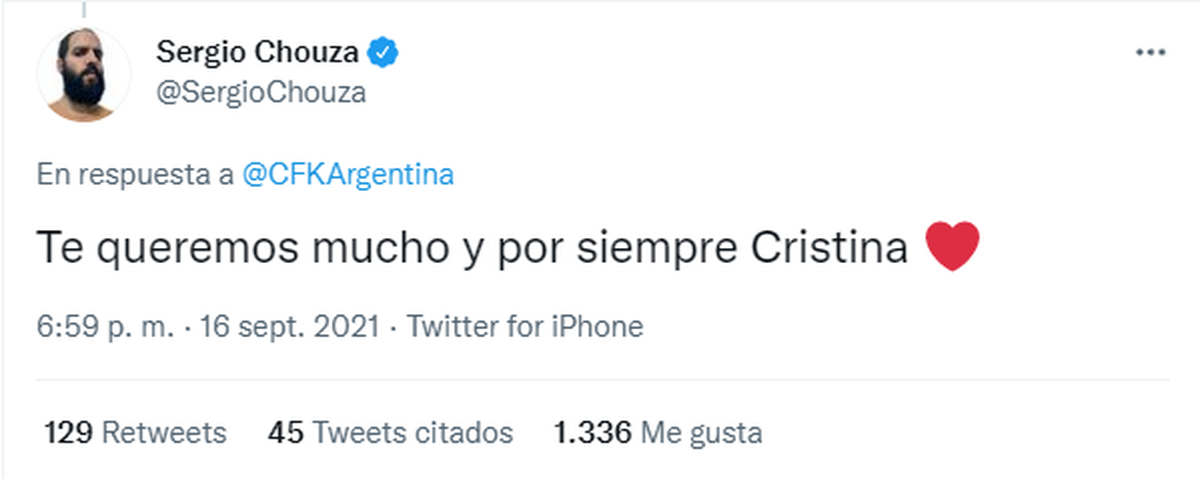Open the Sergio Chouza display name

coord(258,53)
